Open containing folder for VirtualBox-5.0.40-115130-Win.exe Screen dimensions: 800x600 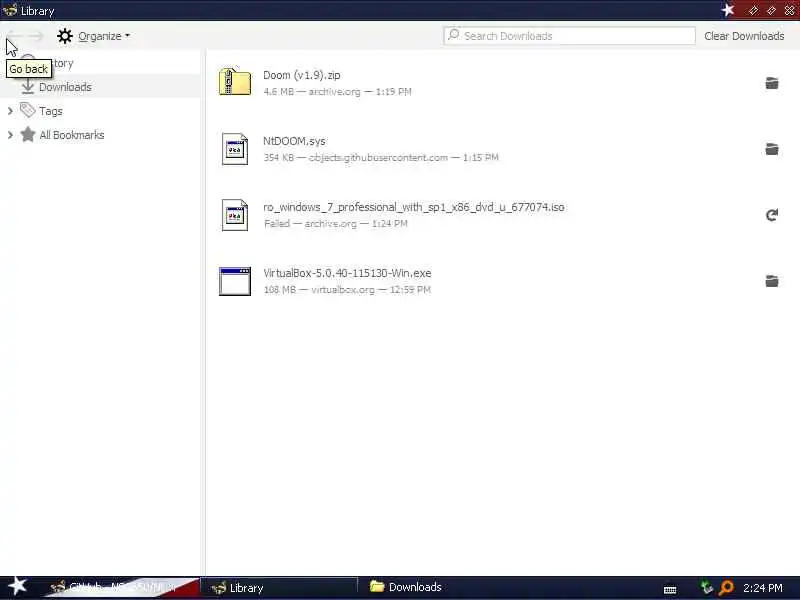tap(771, 281)
